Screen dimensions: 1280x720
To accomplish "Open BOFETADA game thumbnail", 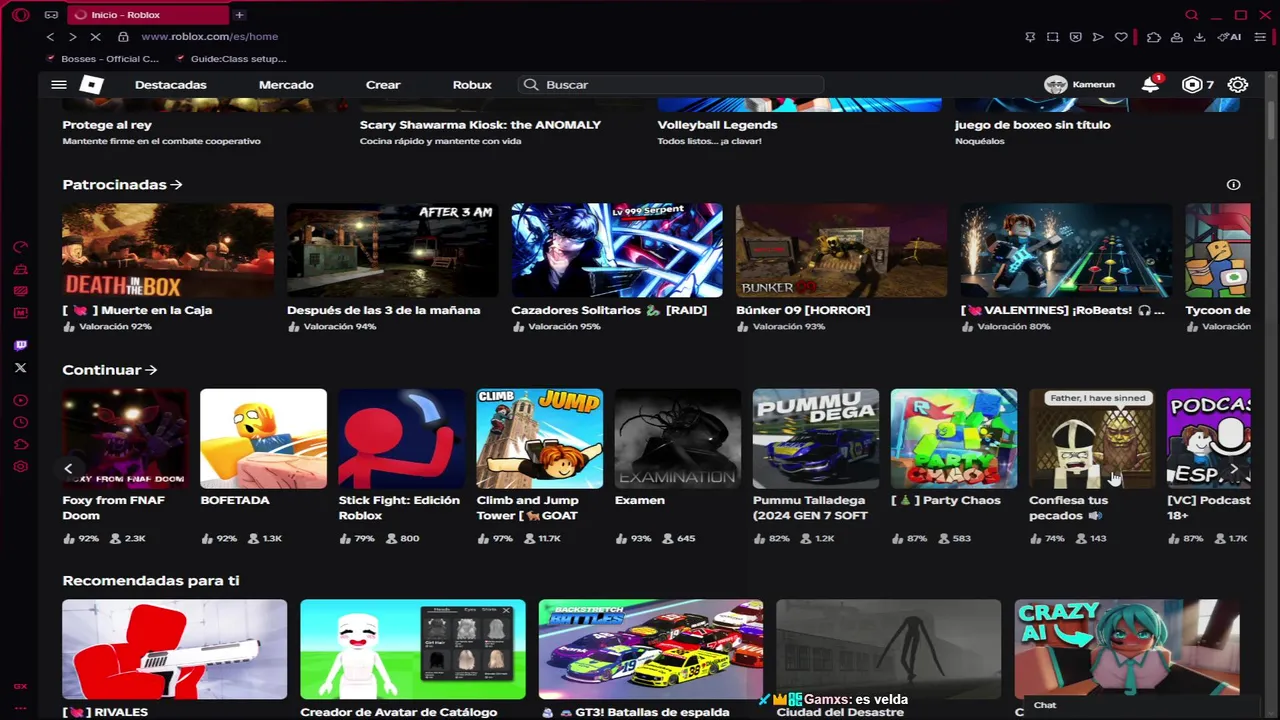I will (x=263, y=439).
